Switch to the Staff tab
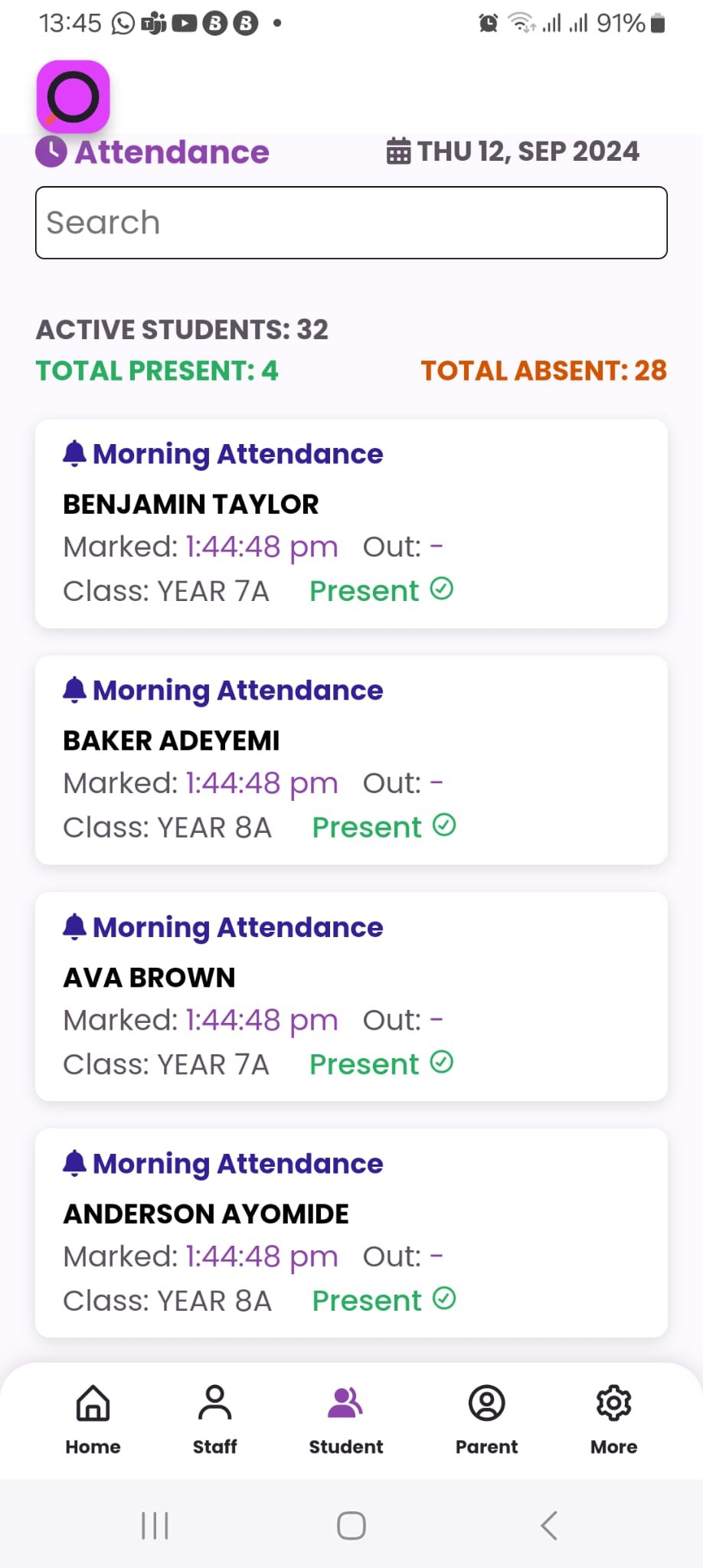The image size is (703, 1568). pyautogui.click(x=214, y=1419)
